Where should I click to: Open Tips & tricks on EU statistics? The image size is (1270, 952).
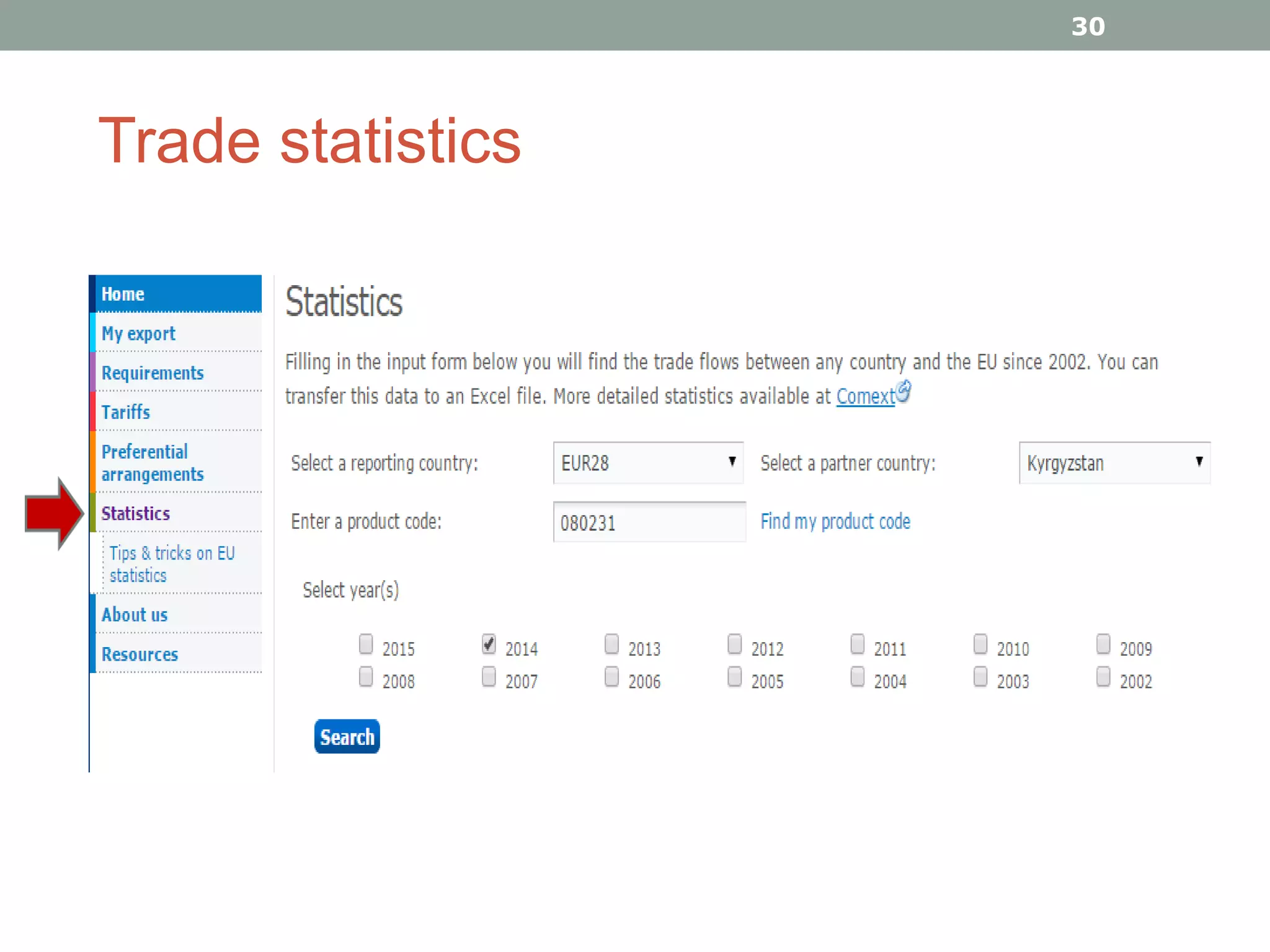coord(171,563)
